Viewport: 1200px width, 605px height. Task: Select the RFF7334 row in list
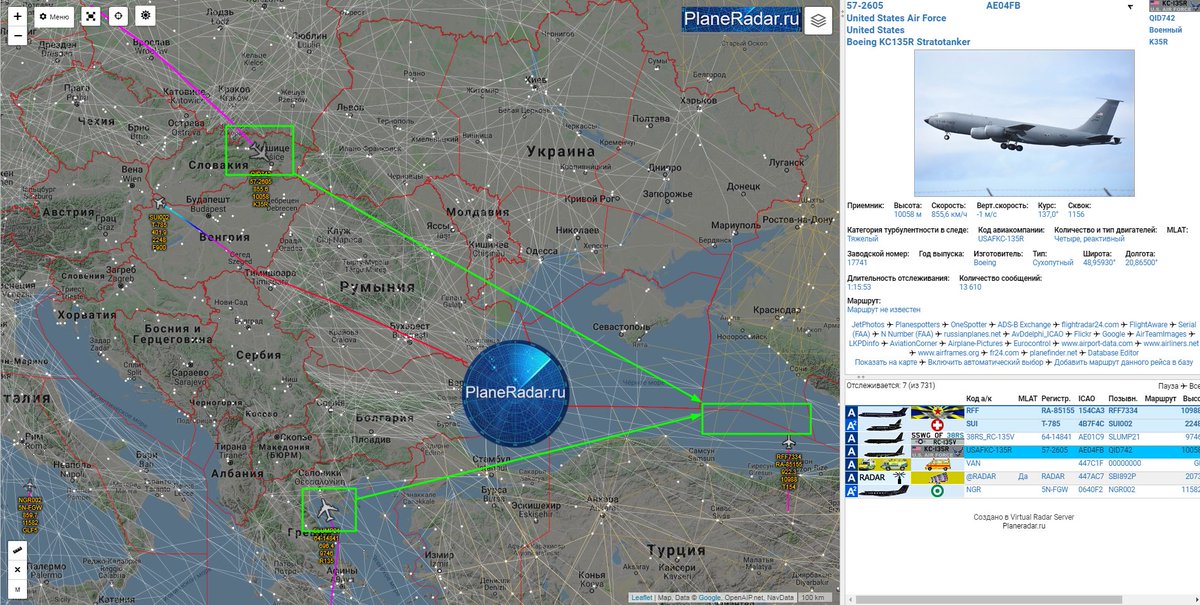tap(1022, 412)
